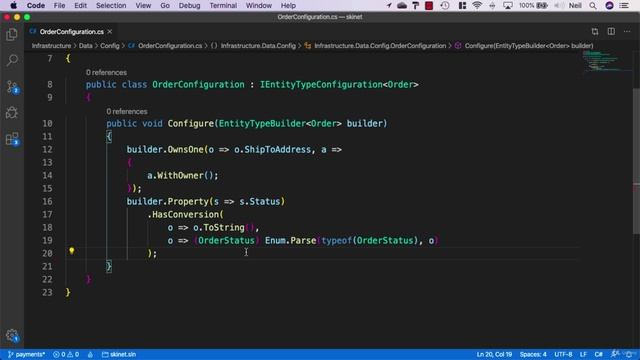Click Ln 20, Col 19 cursor position
Image resolution: width=640 pixels, height=360 pixels.
click(494, 354)
